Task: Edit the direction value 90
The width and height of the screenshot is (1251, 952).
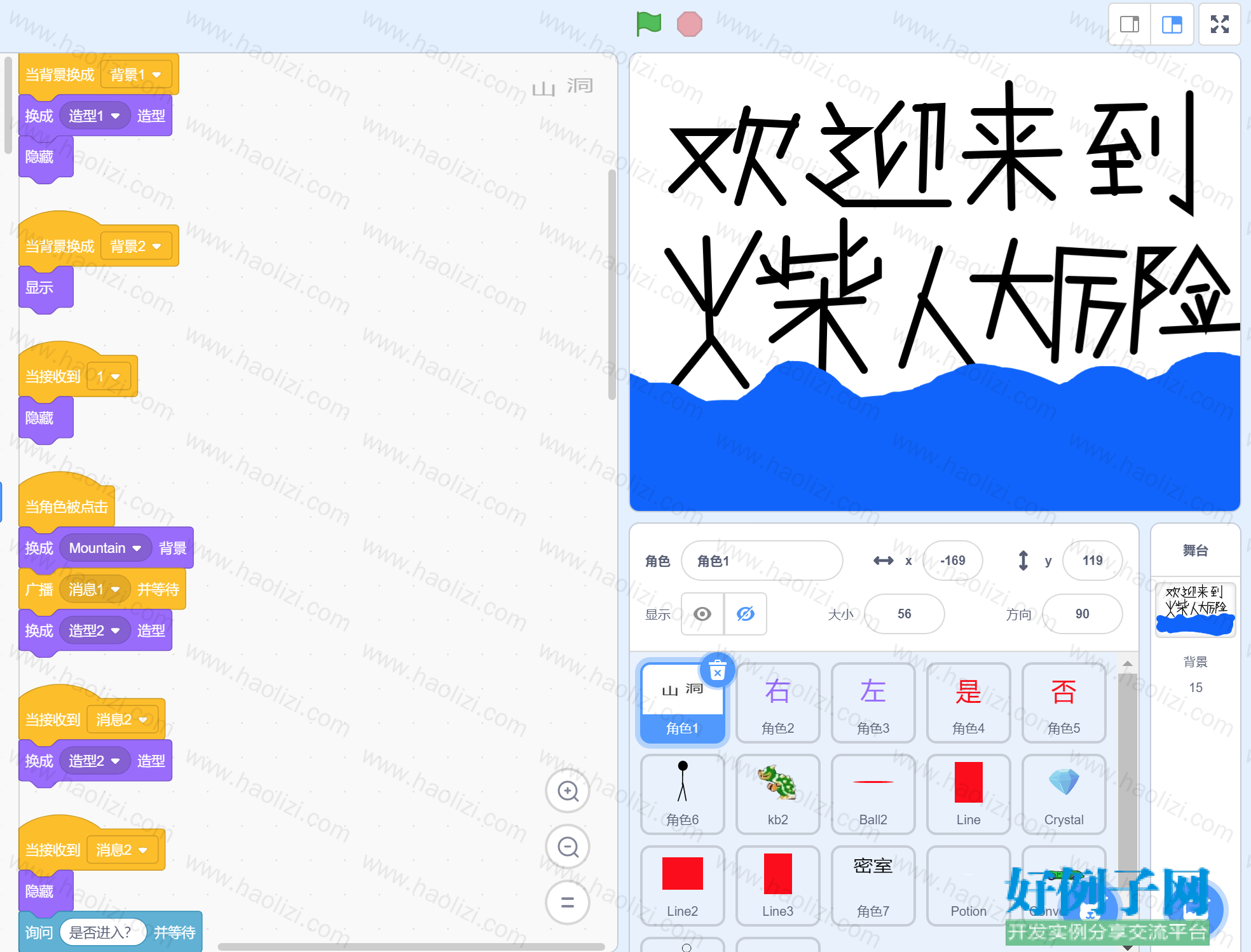Action: tap(1082, 614)
